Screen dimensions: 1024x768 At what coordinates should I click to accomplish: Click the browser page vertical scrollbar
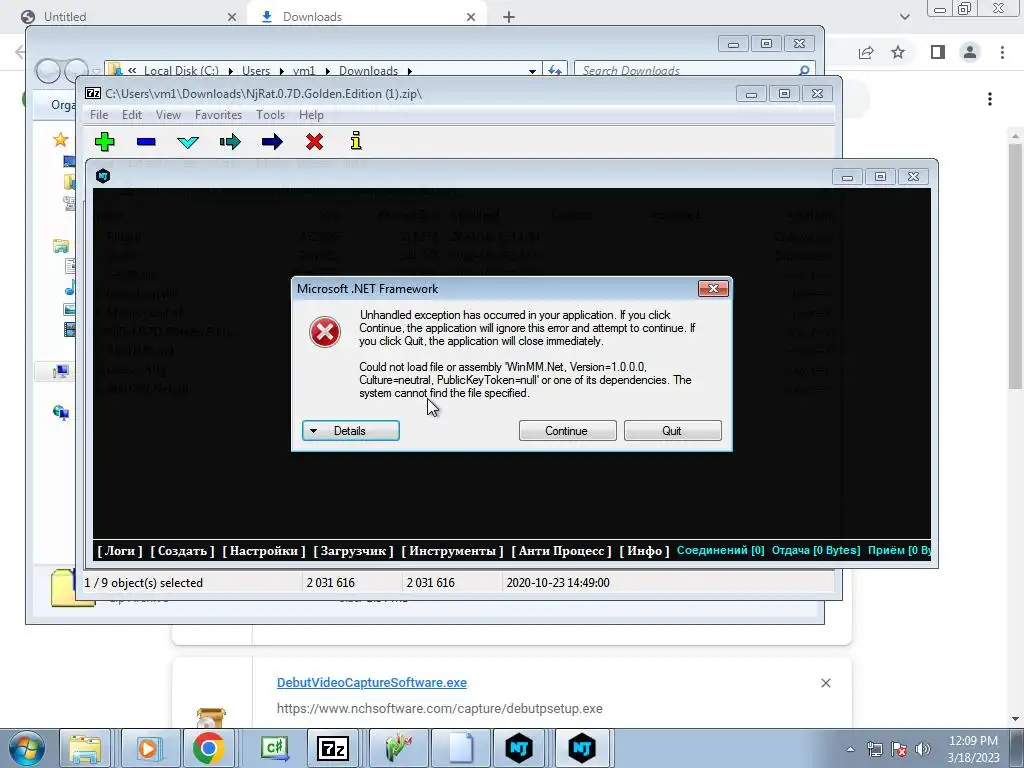click(x=1015, y=264)
